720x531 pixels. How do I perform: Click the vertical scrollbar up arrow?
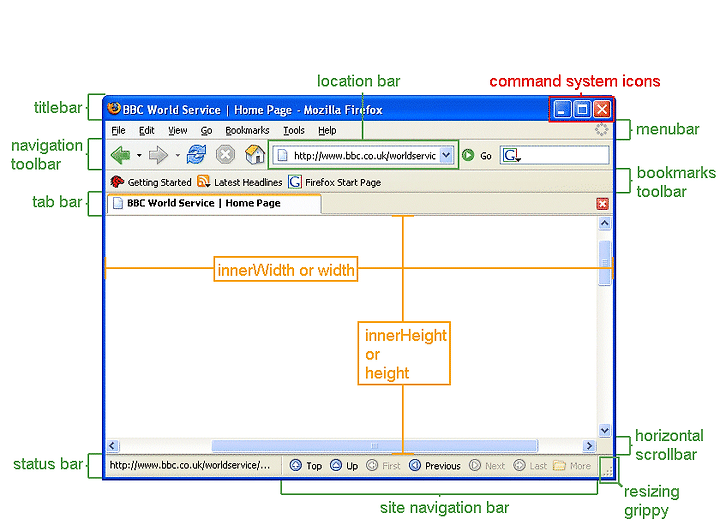point(605,224)
